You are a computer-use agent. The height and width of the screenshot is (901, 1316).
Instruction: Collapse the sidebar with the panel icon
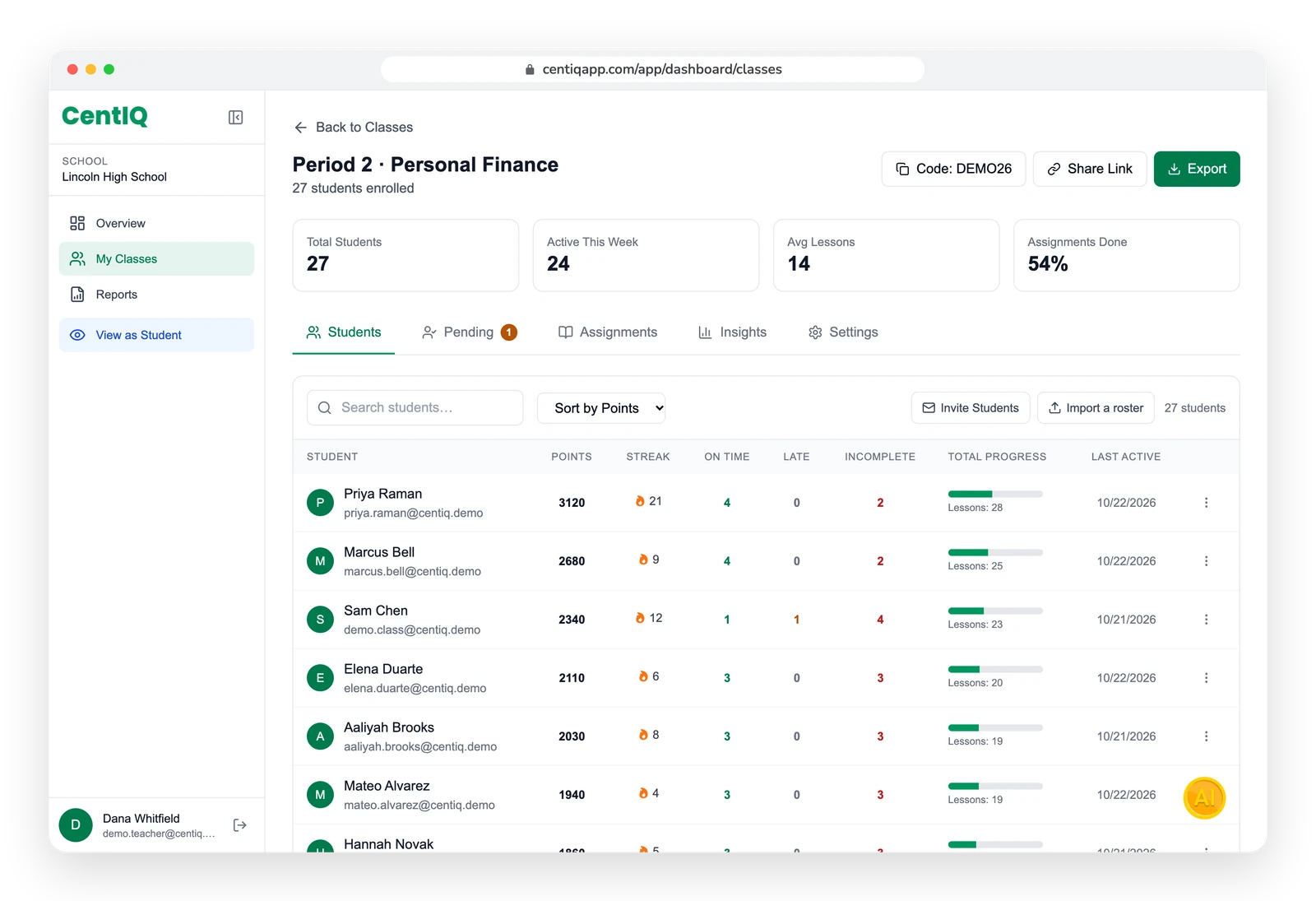235,118
